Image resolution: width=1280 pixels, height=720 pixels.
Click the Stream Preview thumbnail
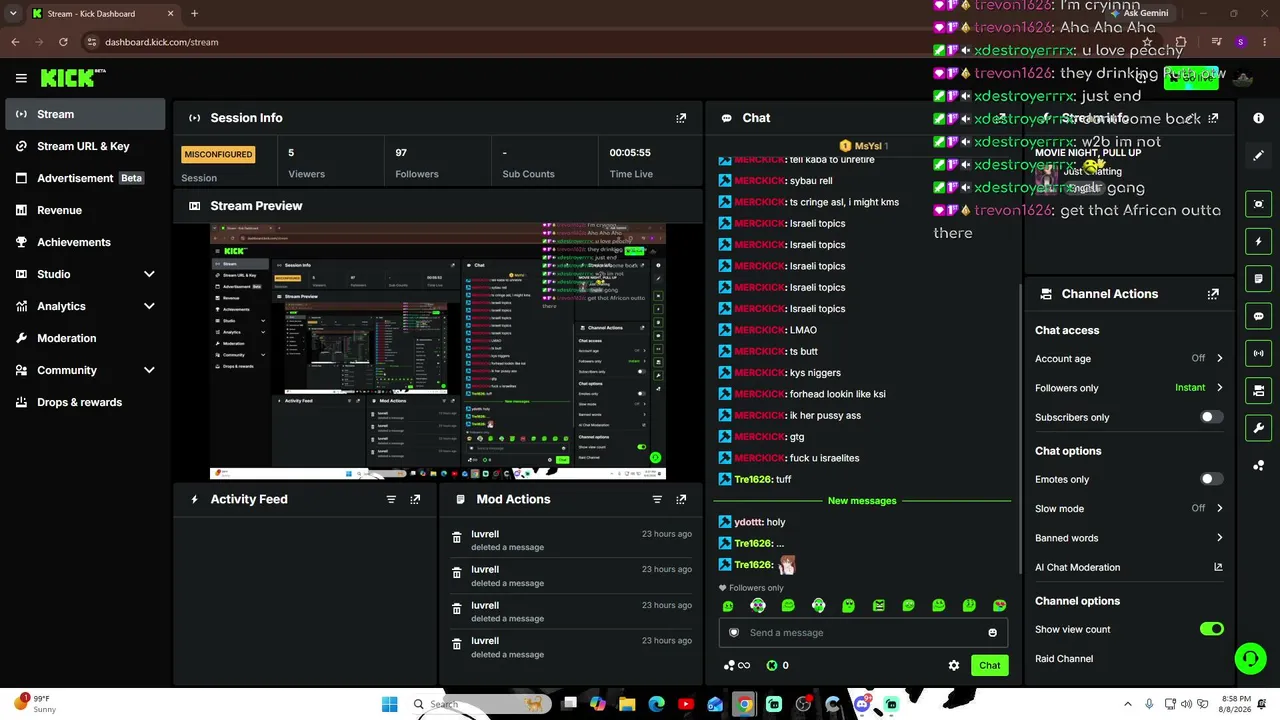pyautogui.click(x=438, y=351)
